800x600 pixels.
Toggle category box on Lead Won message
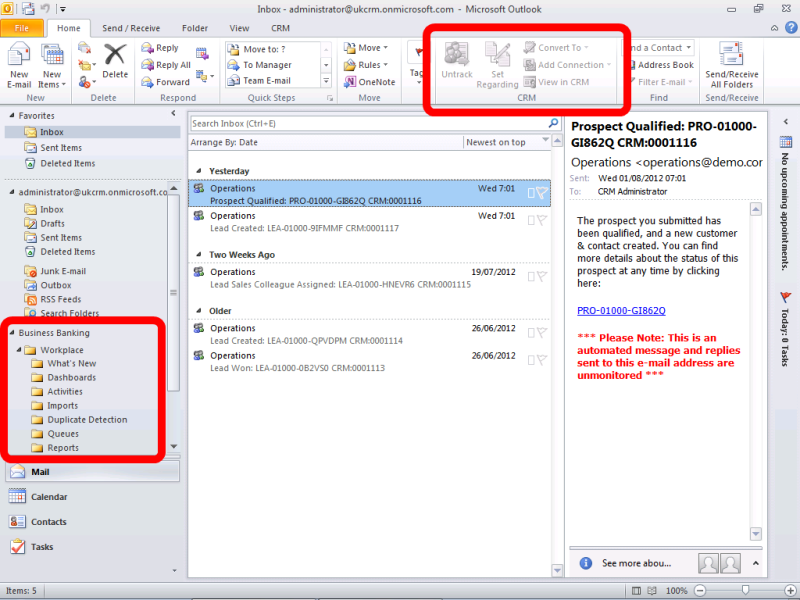(x=531, y=360)
